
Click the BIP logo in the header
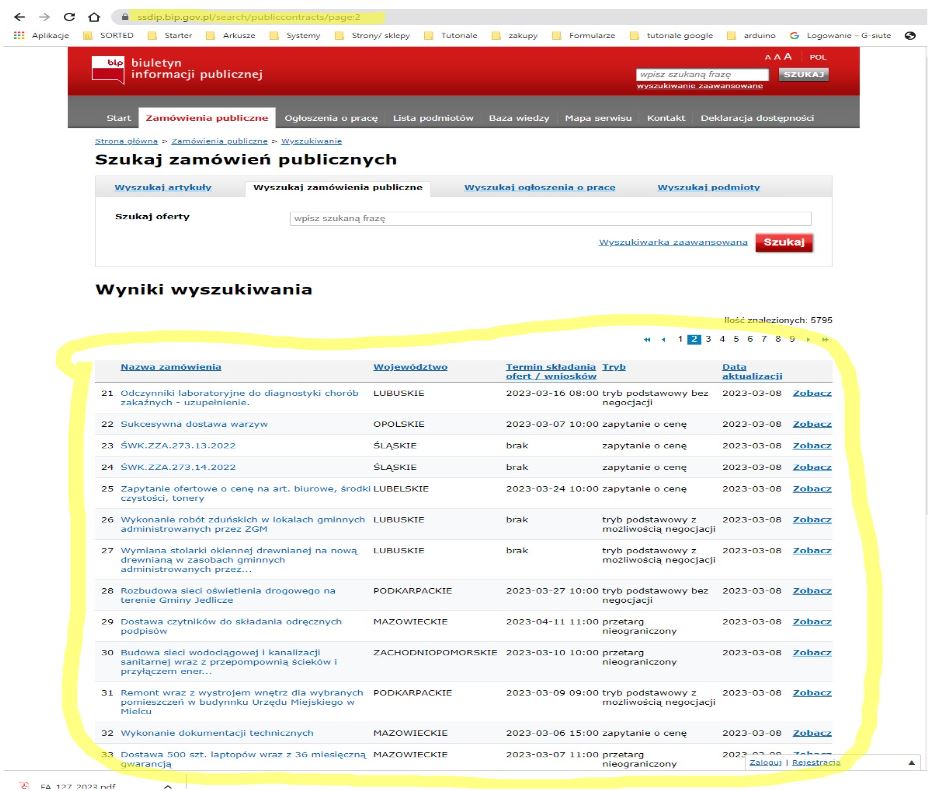(x=108, y=70)
